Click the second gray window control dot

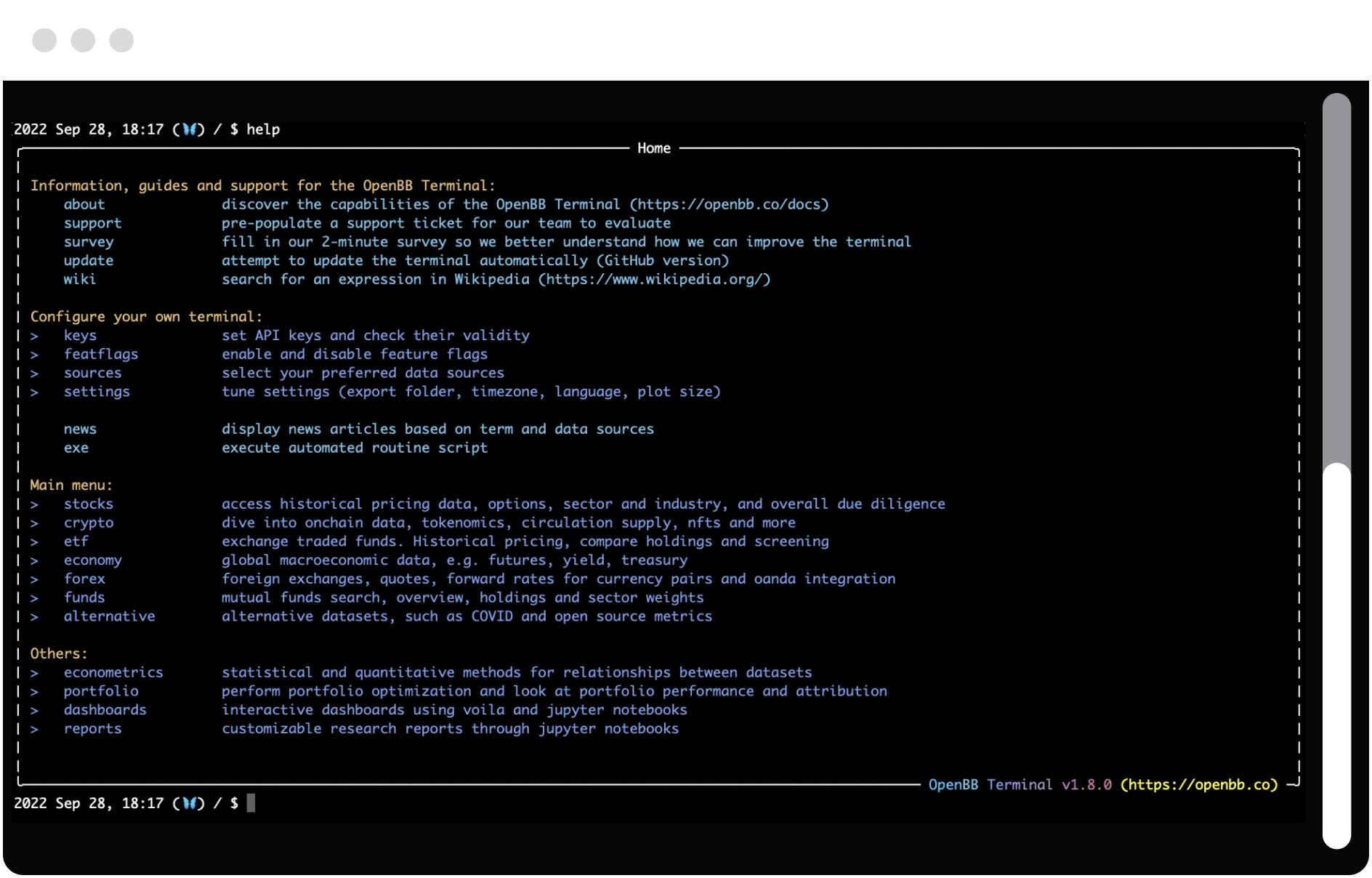point(83,40)
